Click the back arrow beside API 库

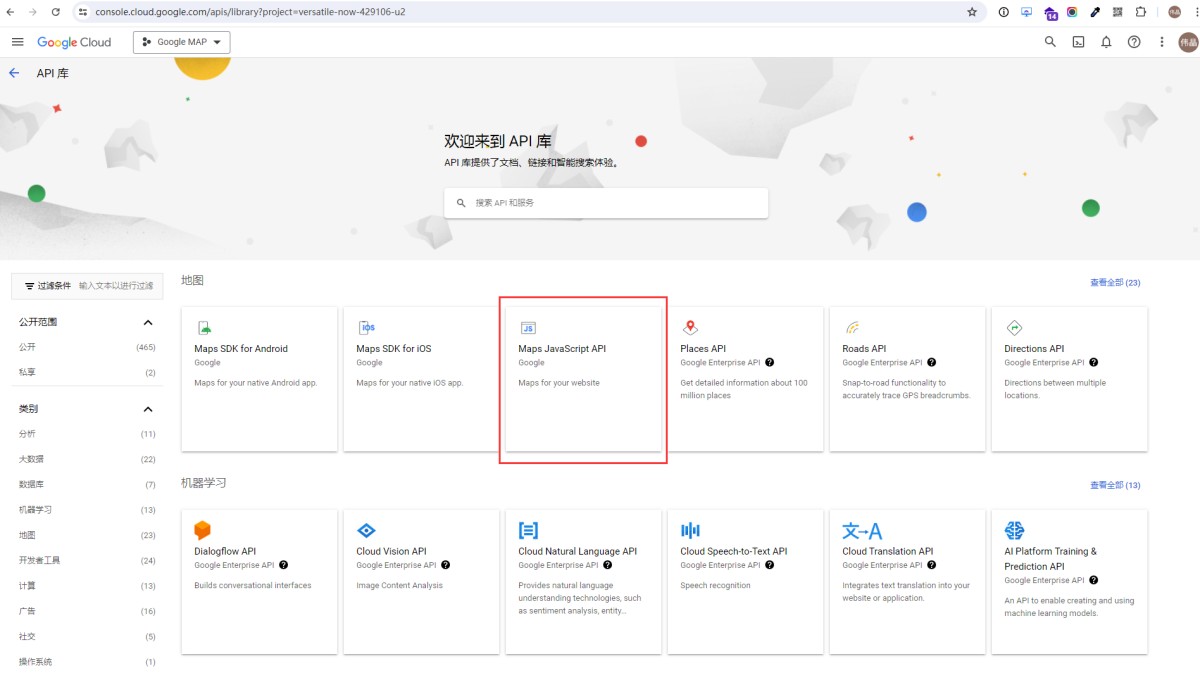point(14,73)
